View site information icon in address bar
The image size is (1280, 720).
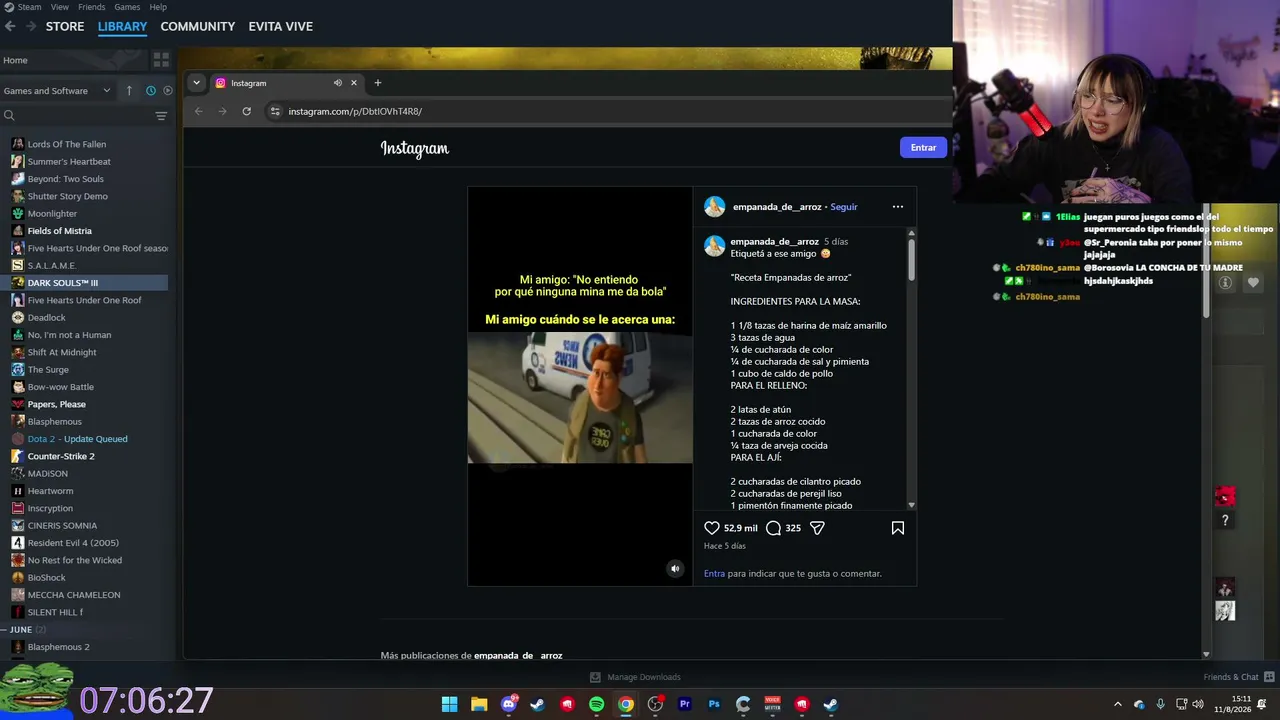click(275, 111)
